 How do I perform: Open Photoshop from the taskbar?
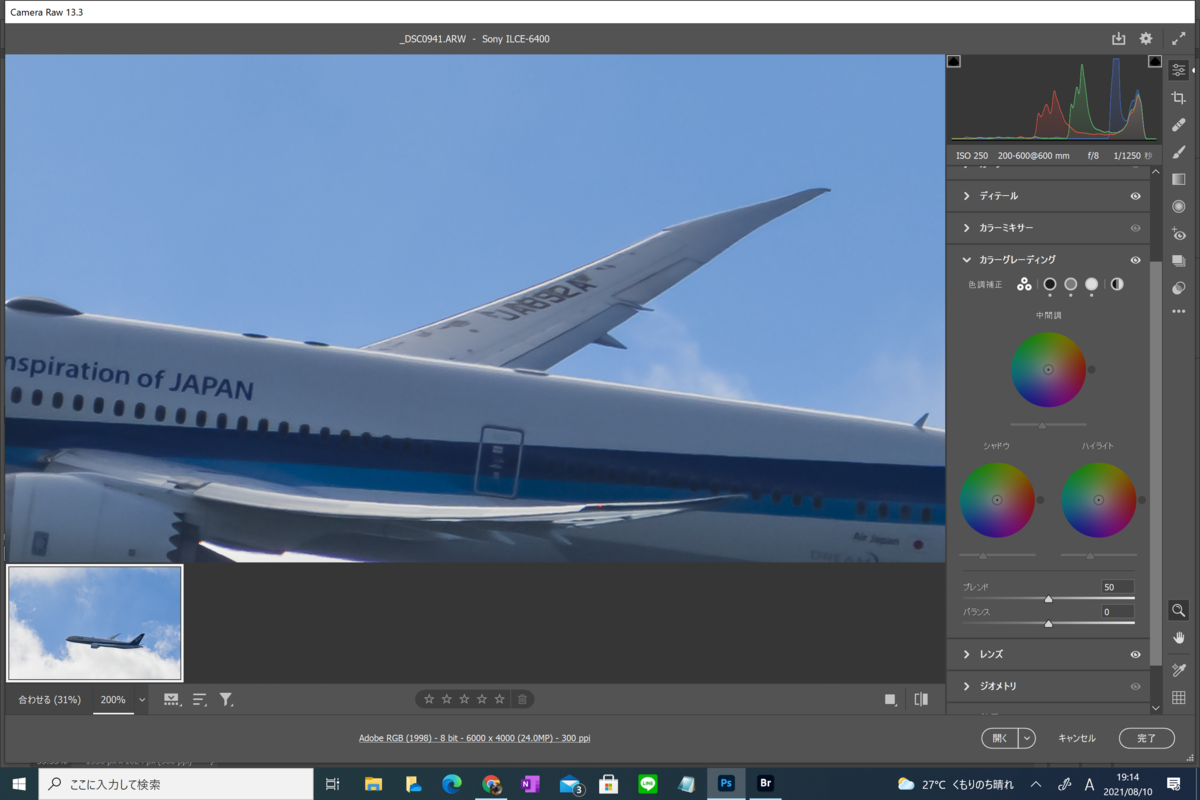726,784
